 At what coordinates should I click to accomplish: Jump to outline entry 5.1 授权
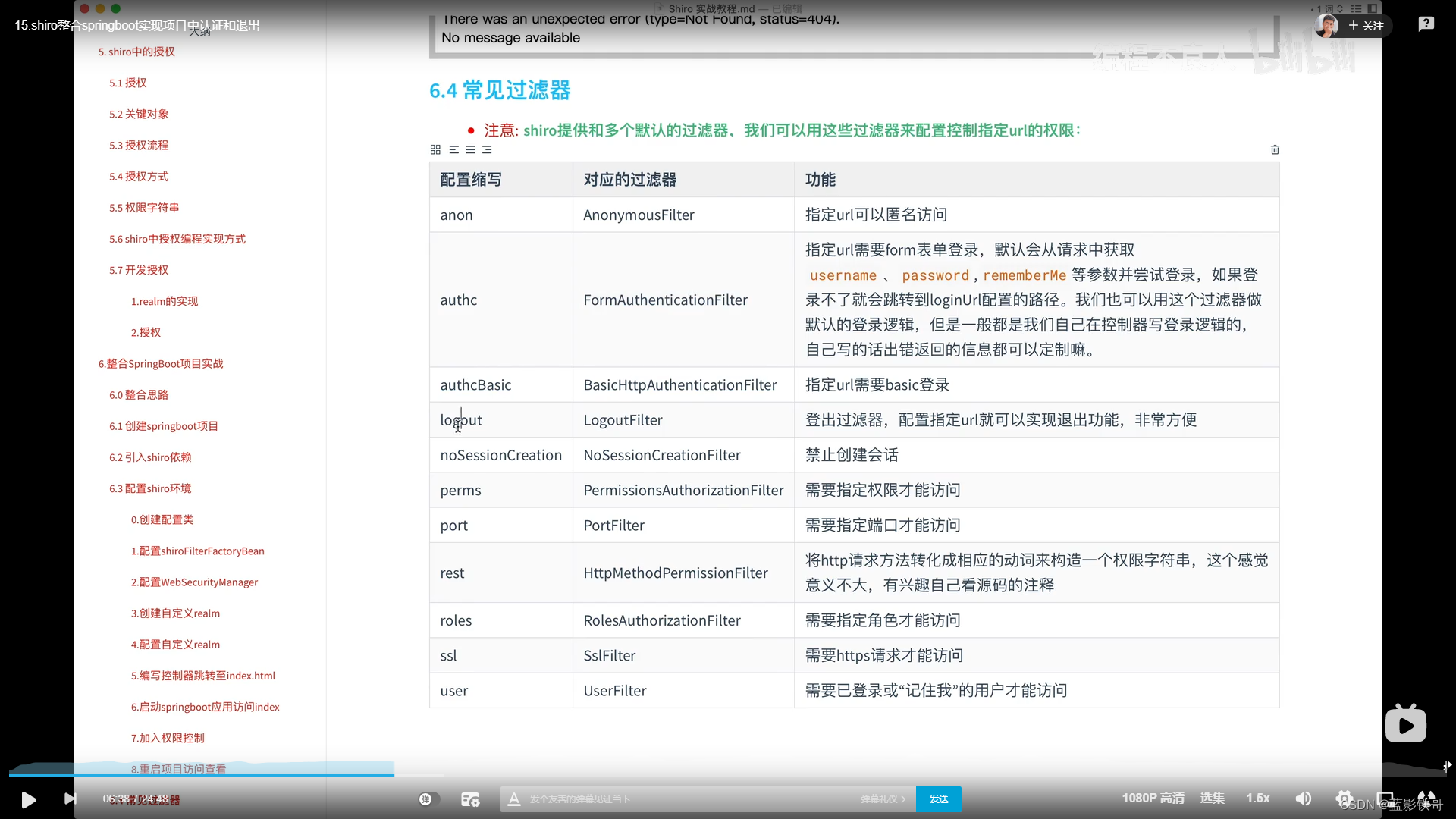pos(127,83)
